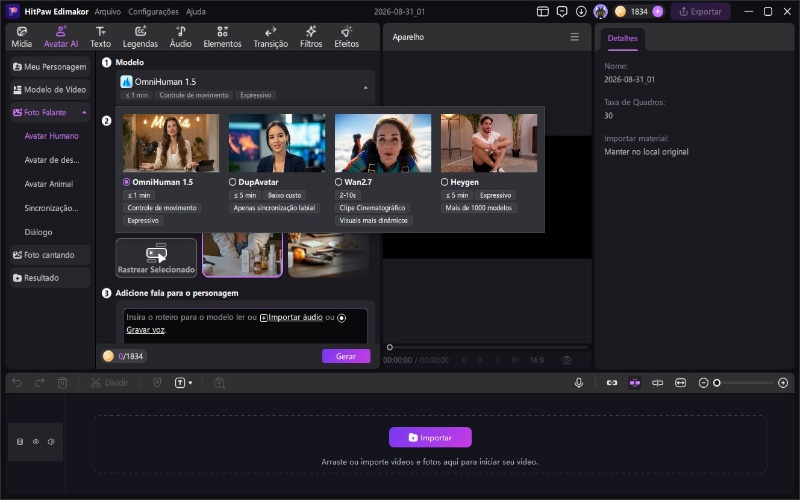Image resolution: width=800 pixels, height=500 pixels.
Task: Click the undo arrow in timeline toolbar
Action: click(x=17, y=383)
